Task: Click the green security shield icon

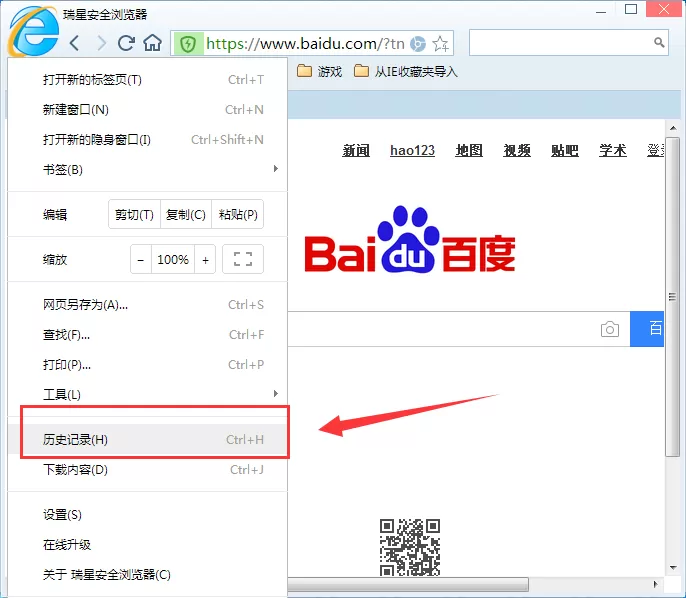Action: pyautogui.click(x=188, y=43)
